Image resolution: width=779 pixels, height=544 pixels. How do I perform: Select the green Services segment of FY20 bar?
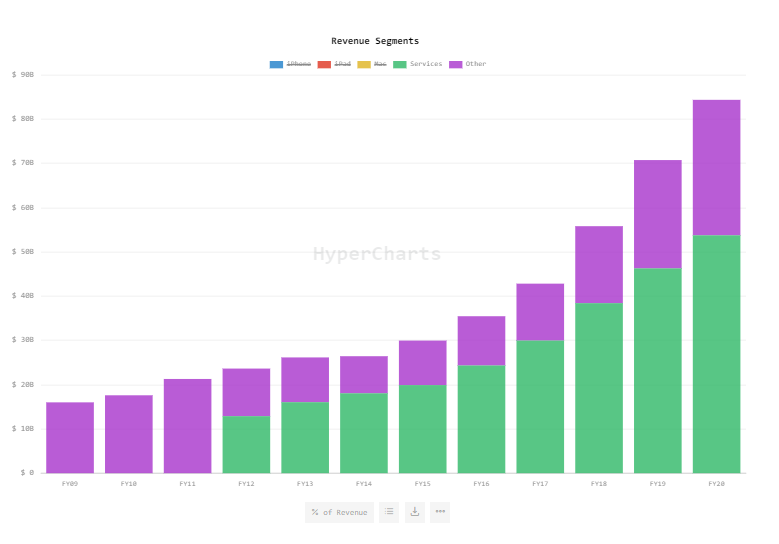point(716,354)
